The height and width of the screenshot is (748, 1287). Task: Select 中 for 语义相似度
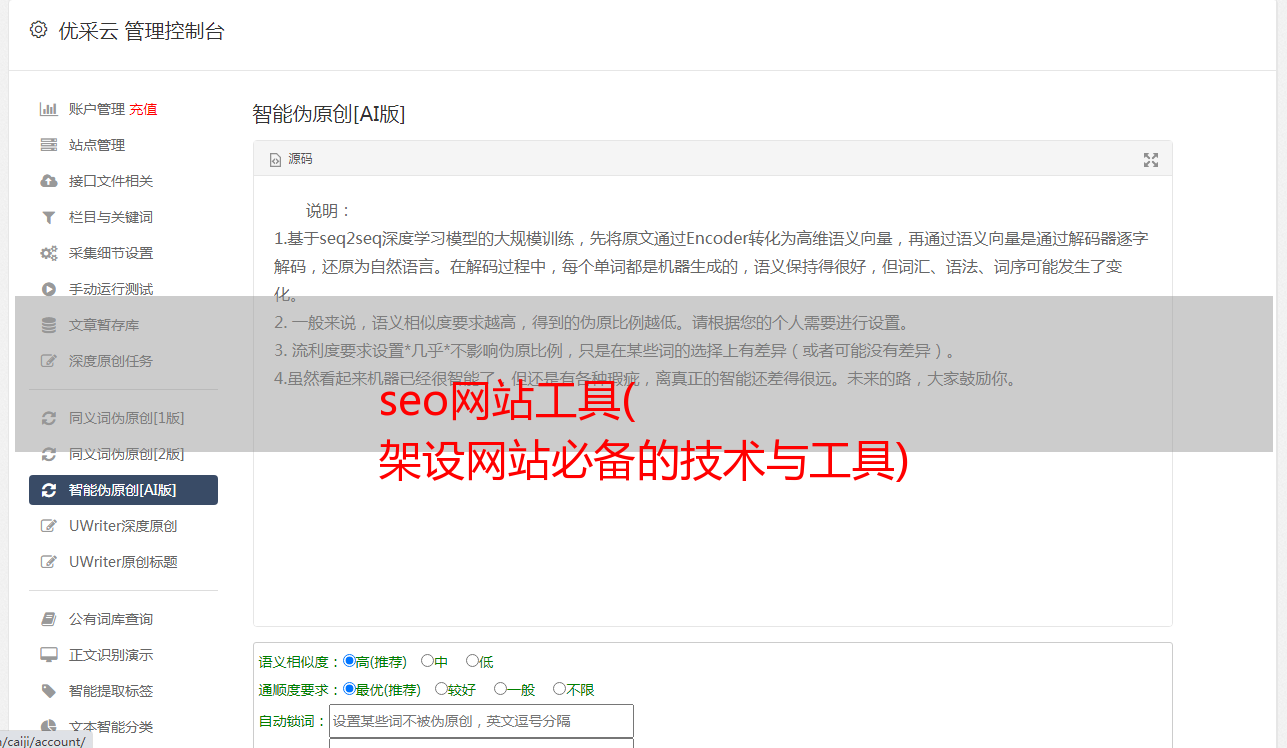(427, 661)
